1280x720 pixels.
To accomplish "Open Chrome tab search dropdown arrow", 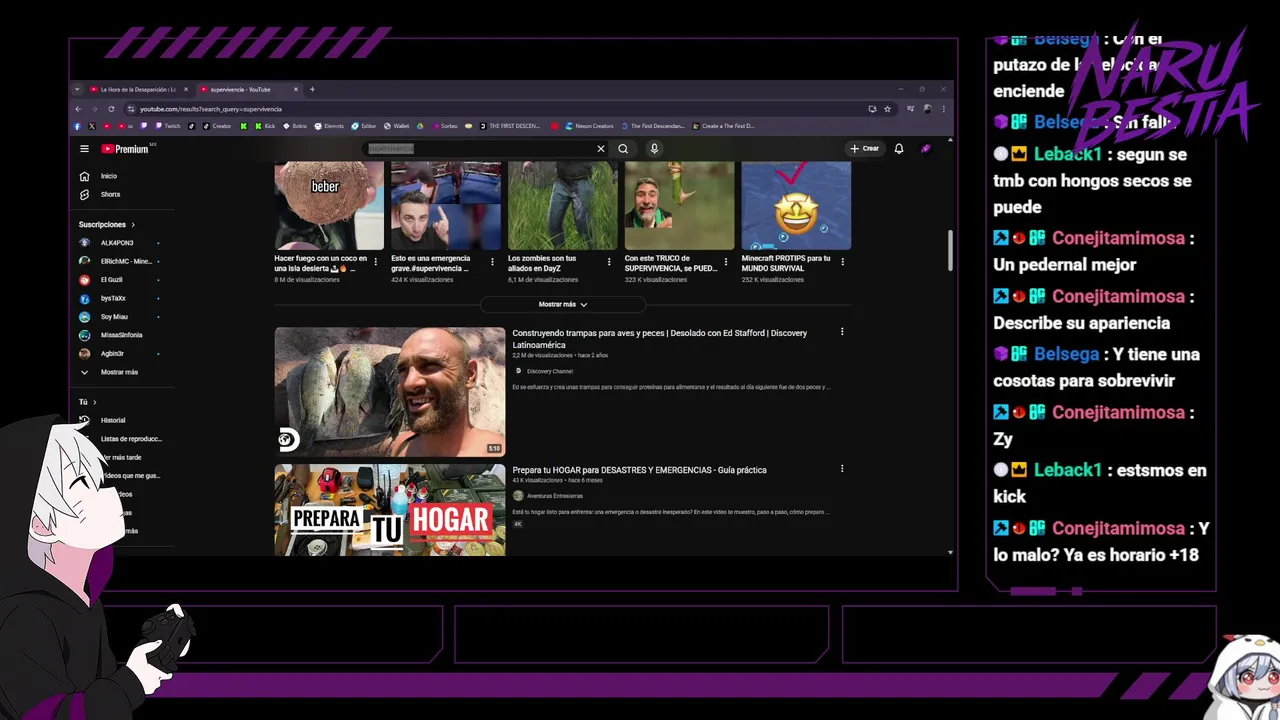I will [78, 89].
